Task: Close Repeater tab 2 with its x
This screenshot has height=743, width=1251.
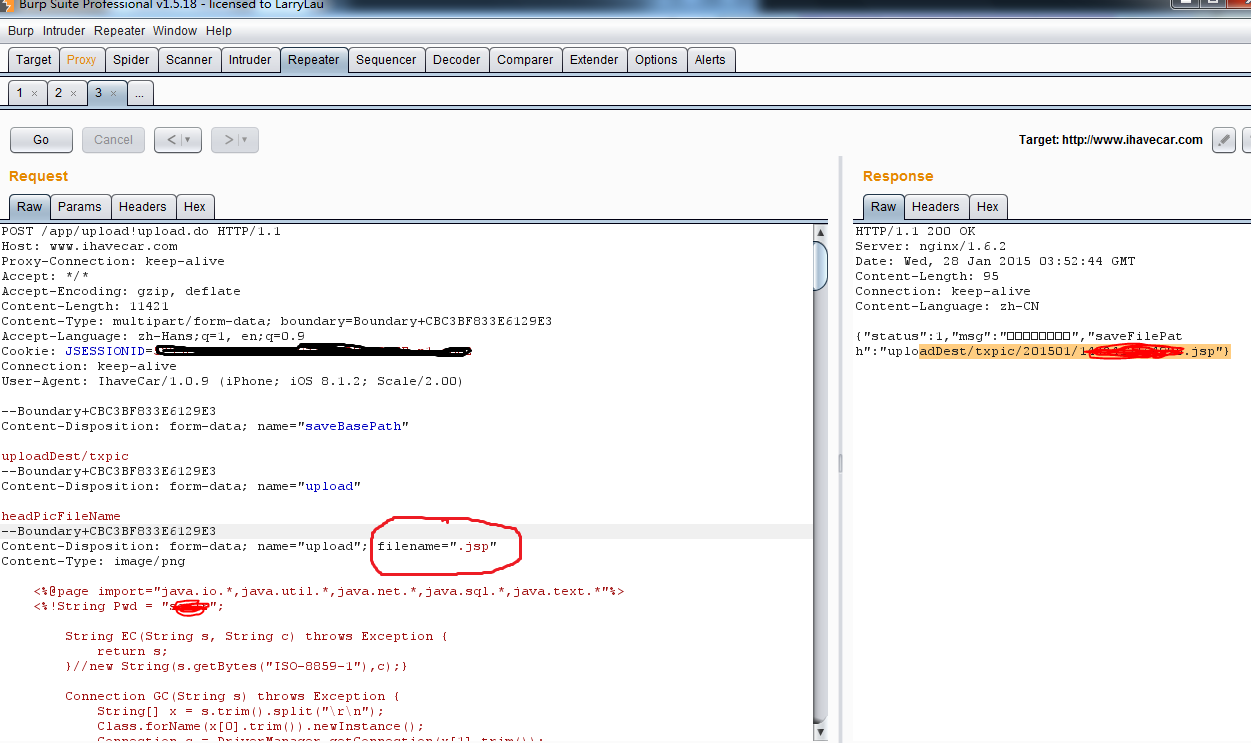Action: [x=73, y=94]
